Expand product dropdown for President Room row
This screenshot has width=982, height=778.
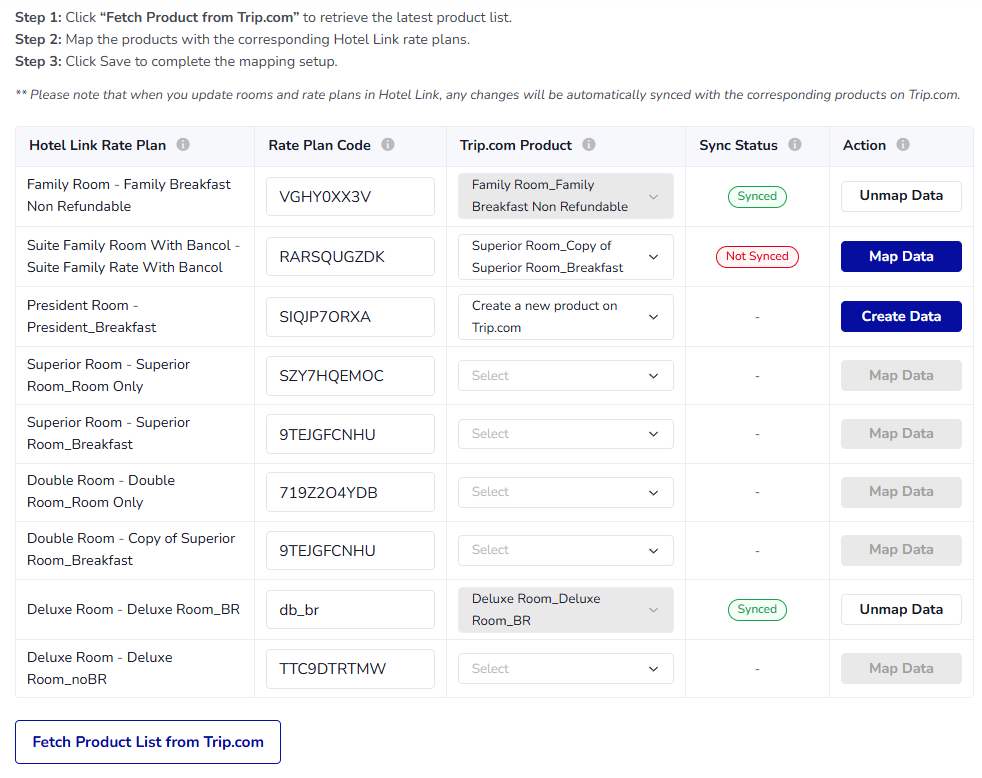(x=565, y=317)
